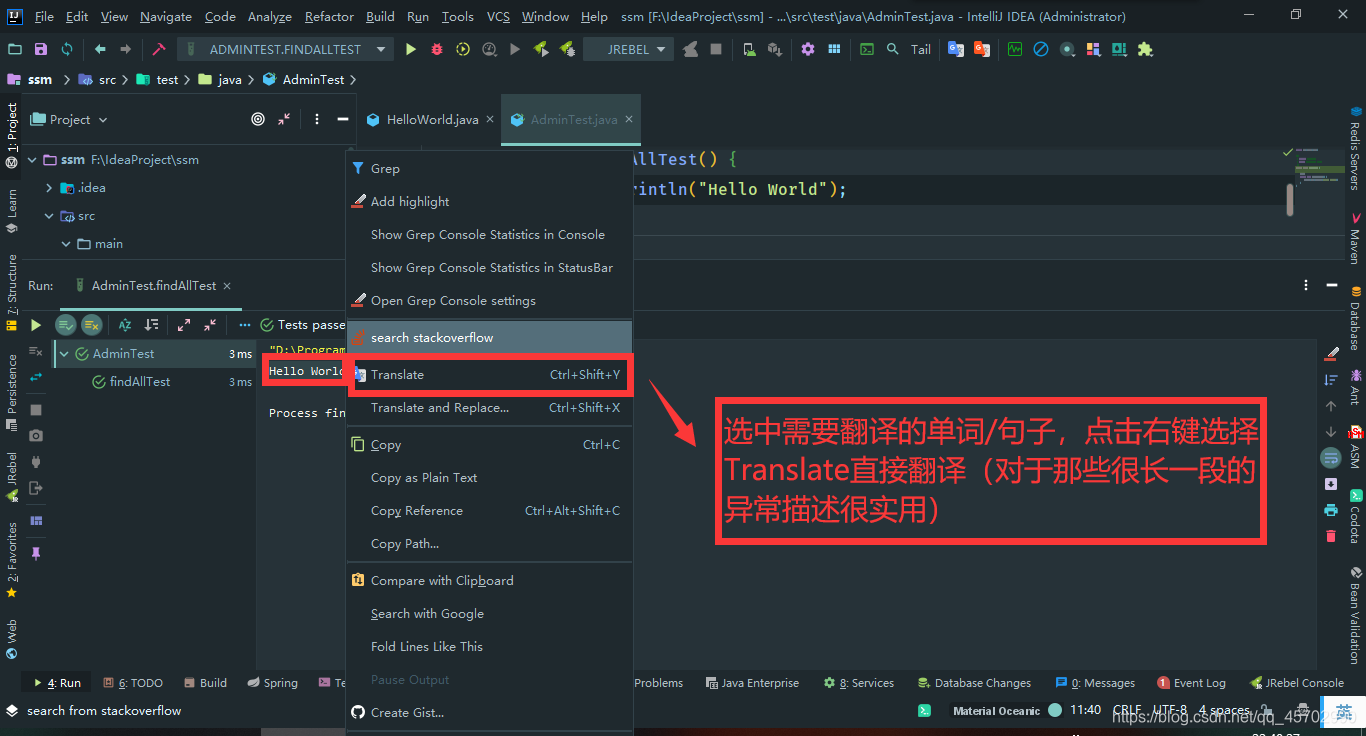Expand all test results in Run panel
The width and height of the screenshot is (1366, 736).
(x=184, y=325)
